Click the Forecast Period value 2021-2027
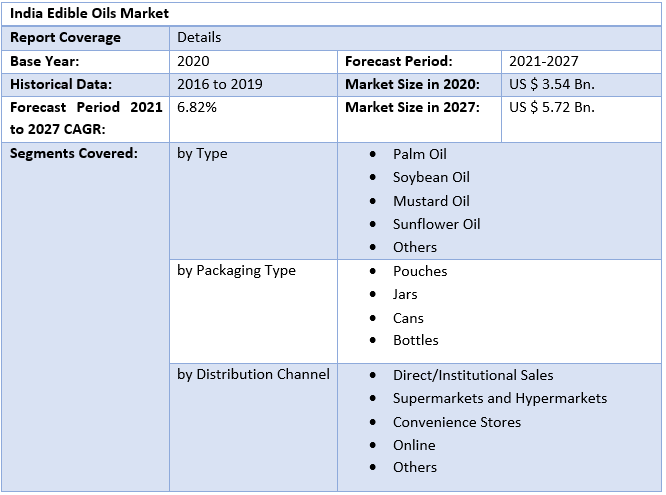666x495 pixels. point(543,61)
